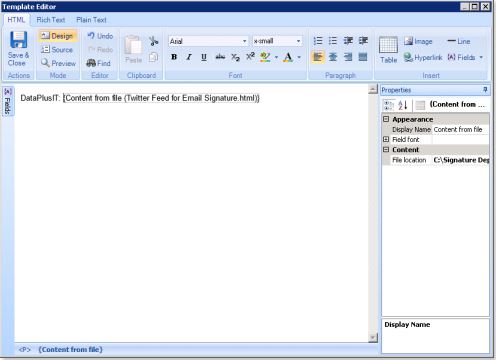Open the Fields insert dropdown
496x360 pixels.
465,57
